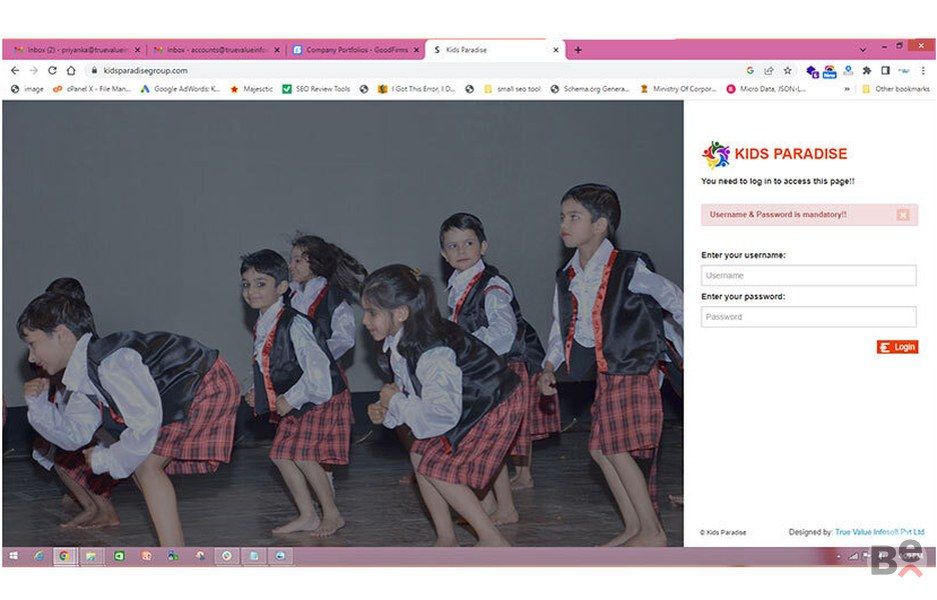The width and height of the screenshot is (937, 600).
Task: Click the red Login button
Action: 897,347
